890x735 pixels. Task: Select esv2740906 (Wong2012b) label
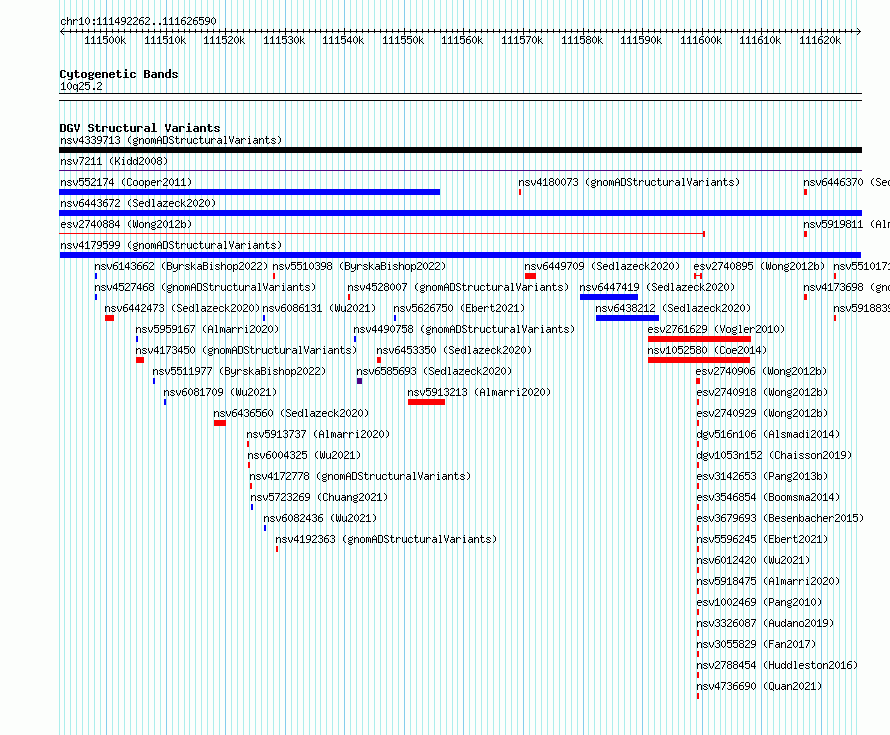click(x=761, y=371)
